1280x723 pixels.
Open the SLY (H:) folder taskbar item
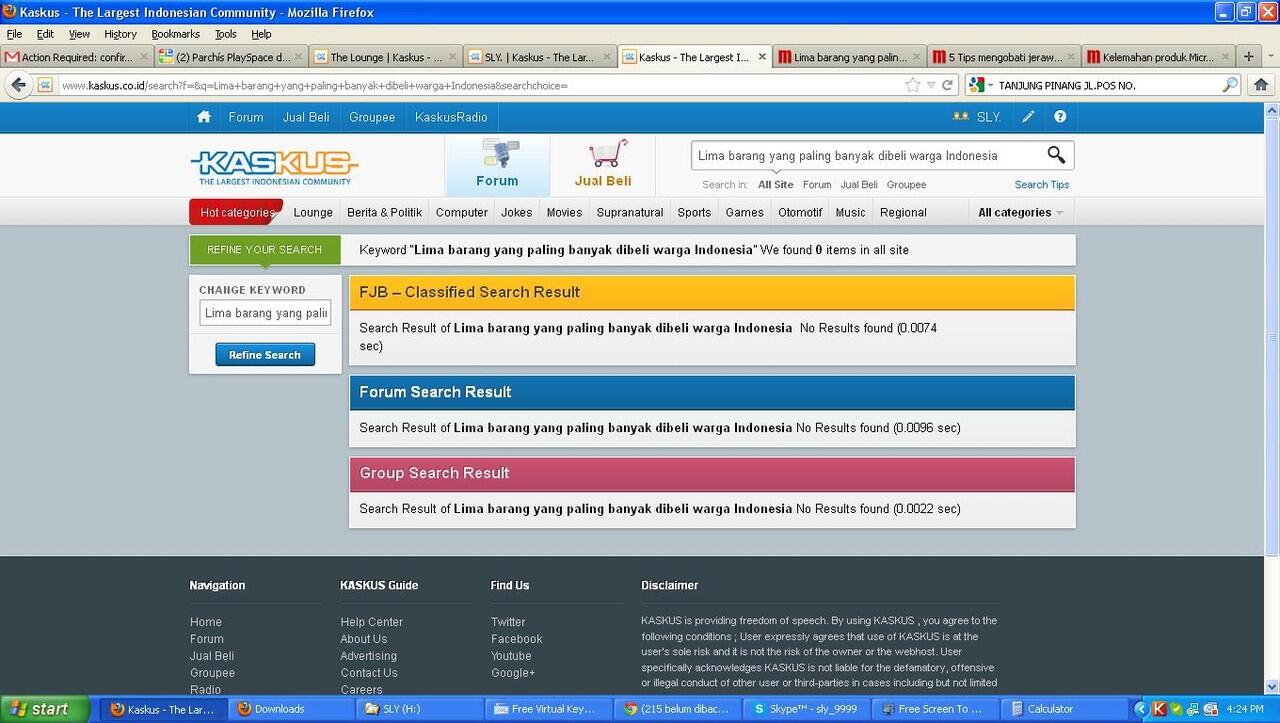point(420,709)
